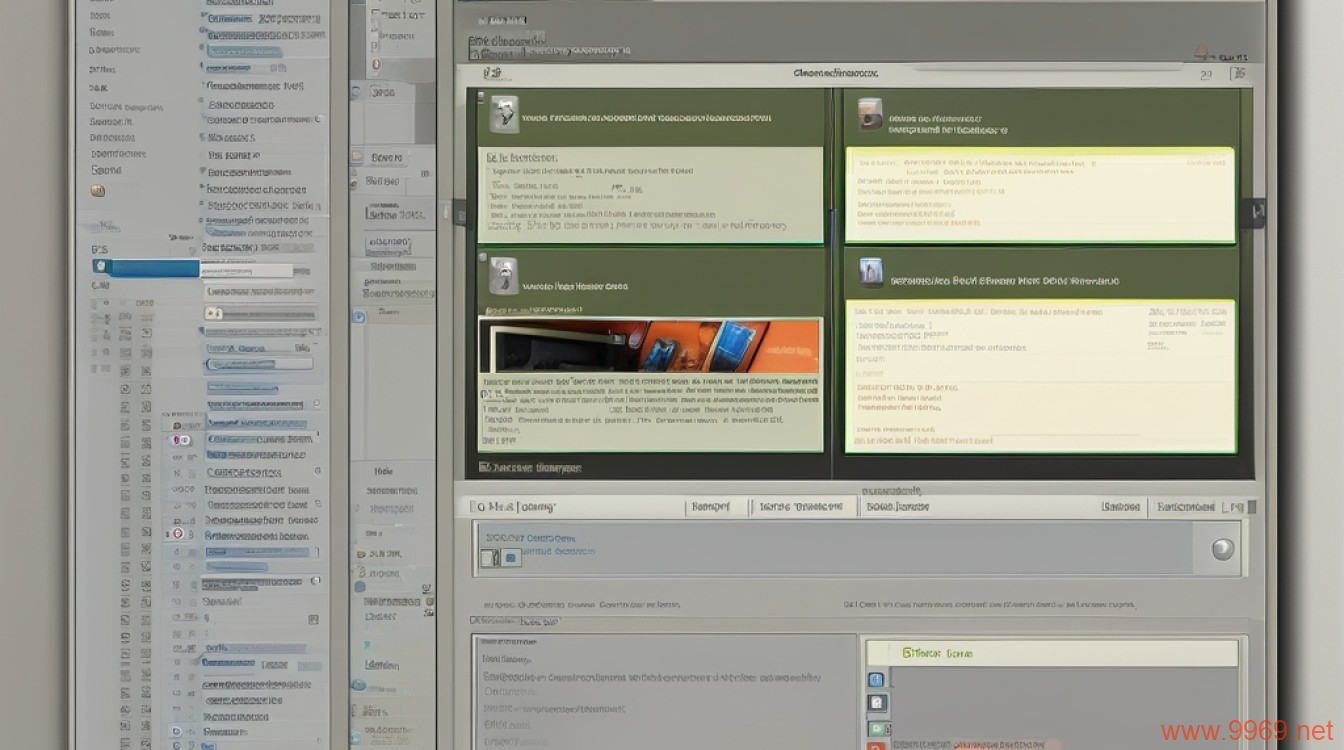Click the round gray button in the lower bar
Image resolution: width=1344 pixels, height=750 pixels.
tap(1222, 549)
